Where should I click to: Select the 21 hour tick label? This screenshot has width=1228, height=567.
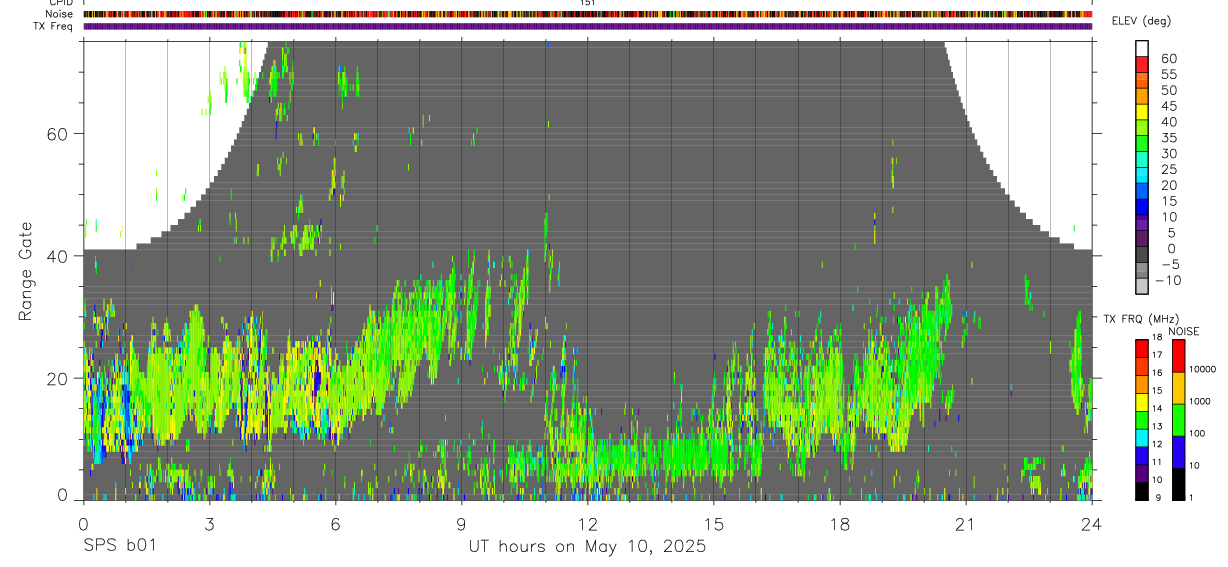[x=965, y=525]
